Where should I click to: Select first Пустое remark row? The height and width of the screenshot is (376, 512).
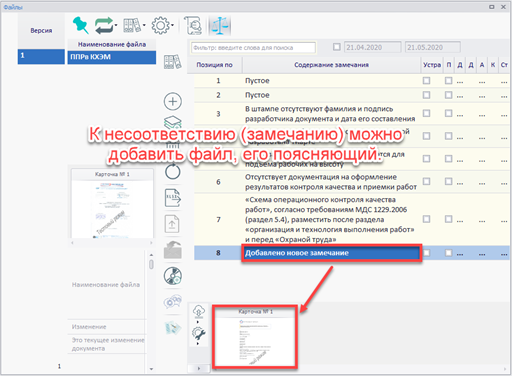coord(352,81)
